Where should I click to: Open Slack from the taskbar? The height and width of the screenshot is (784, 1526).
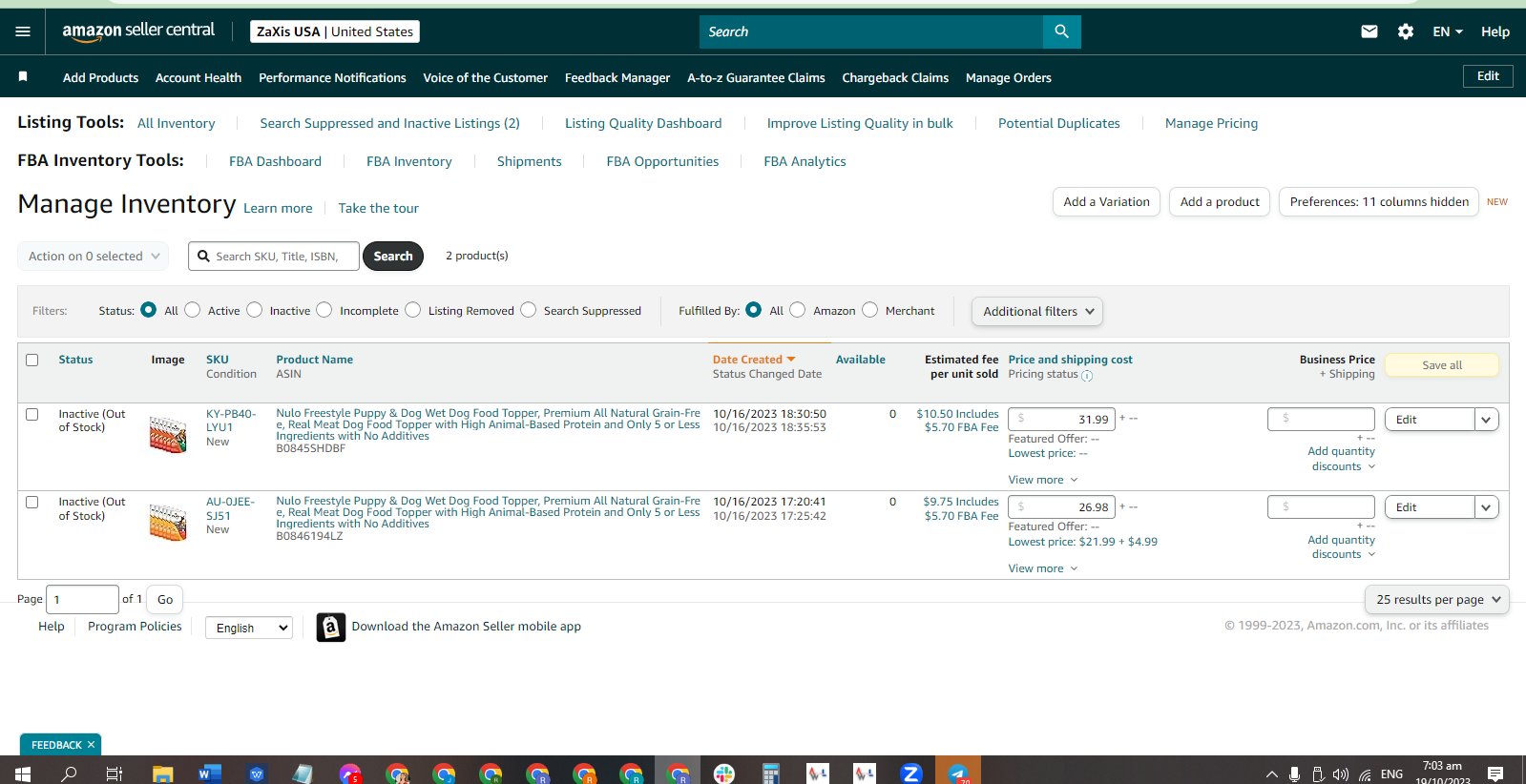(x=724, y=774)
